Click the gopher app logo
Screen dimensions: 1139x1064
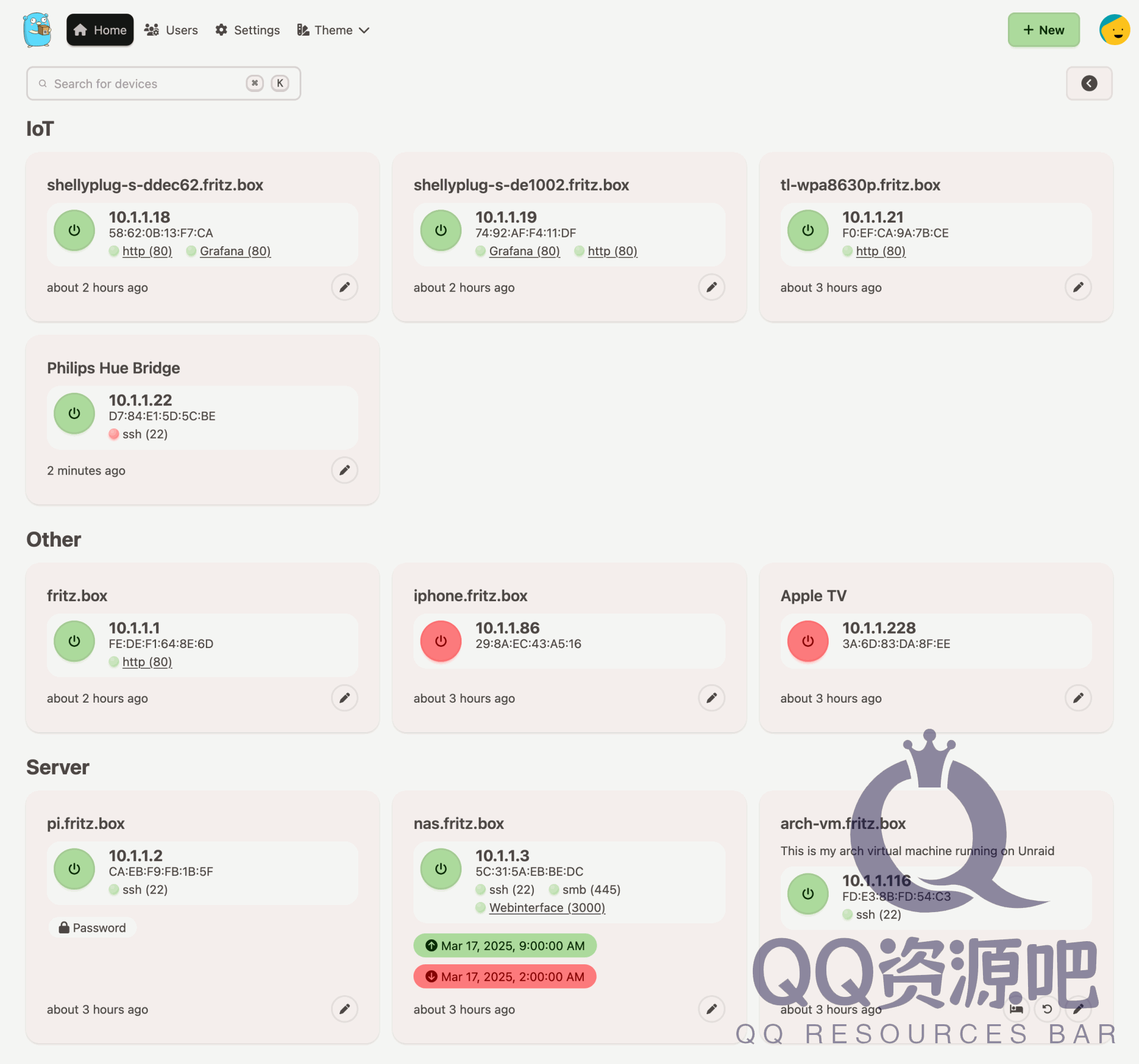click(x=38, y=30)
